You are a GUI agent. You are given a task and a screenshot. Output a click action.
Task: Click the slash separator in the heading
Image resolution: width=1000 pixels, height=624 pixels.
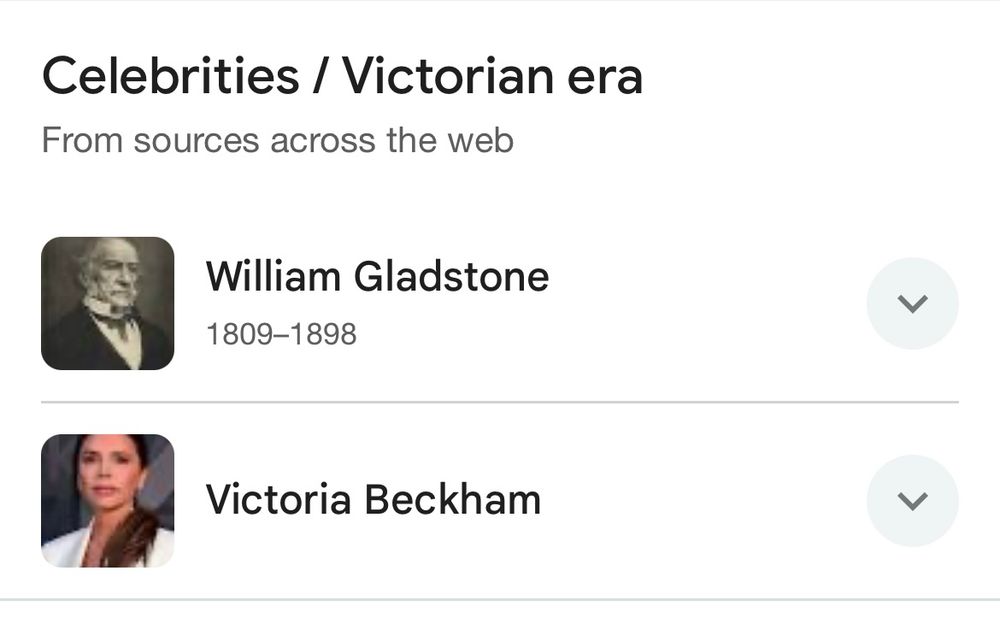tap(320, 77)
